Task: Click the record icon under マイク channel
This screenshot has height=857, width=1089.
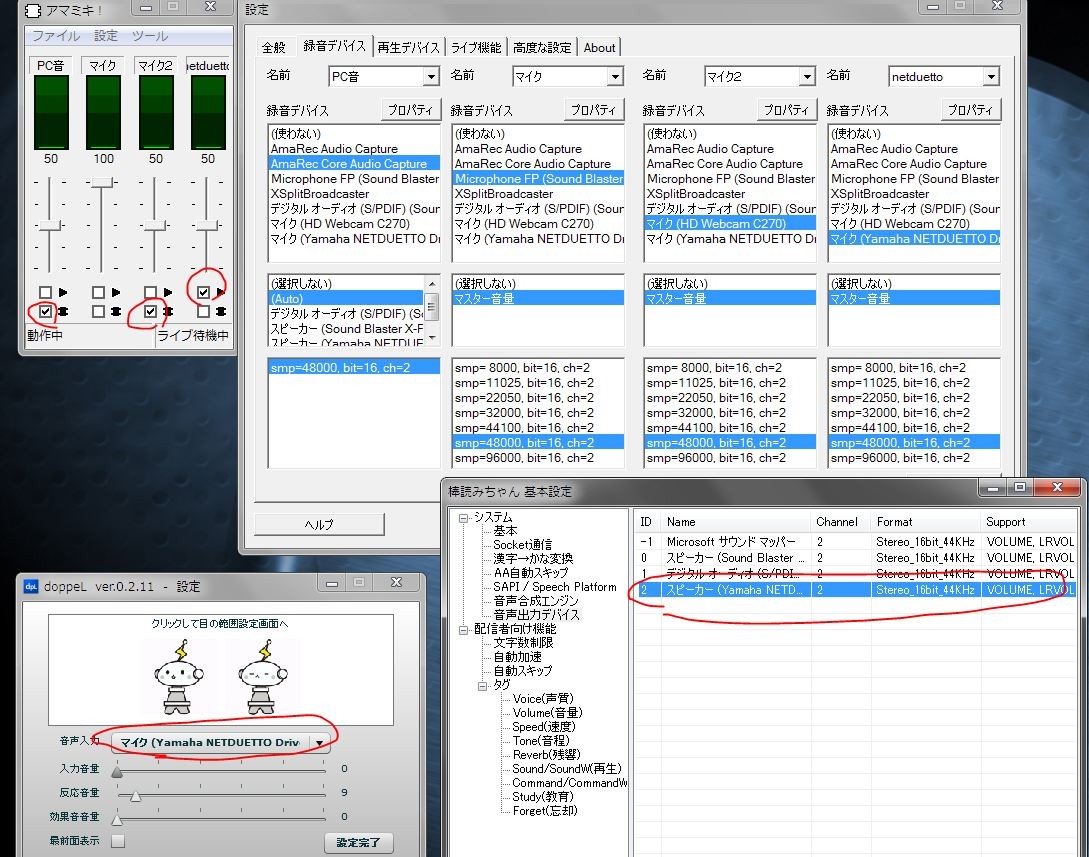Action: click(116, 312)
